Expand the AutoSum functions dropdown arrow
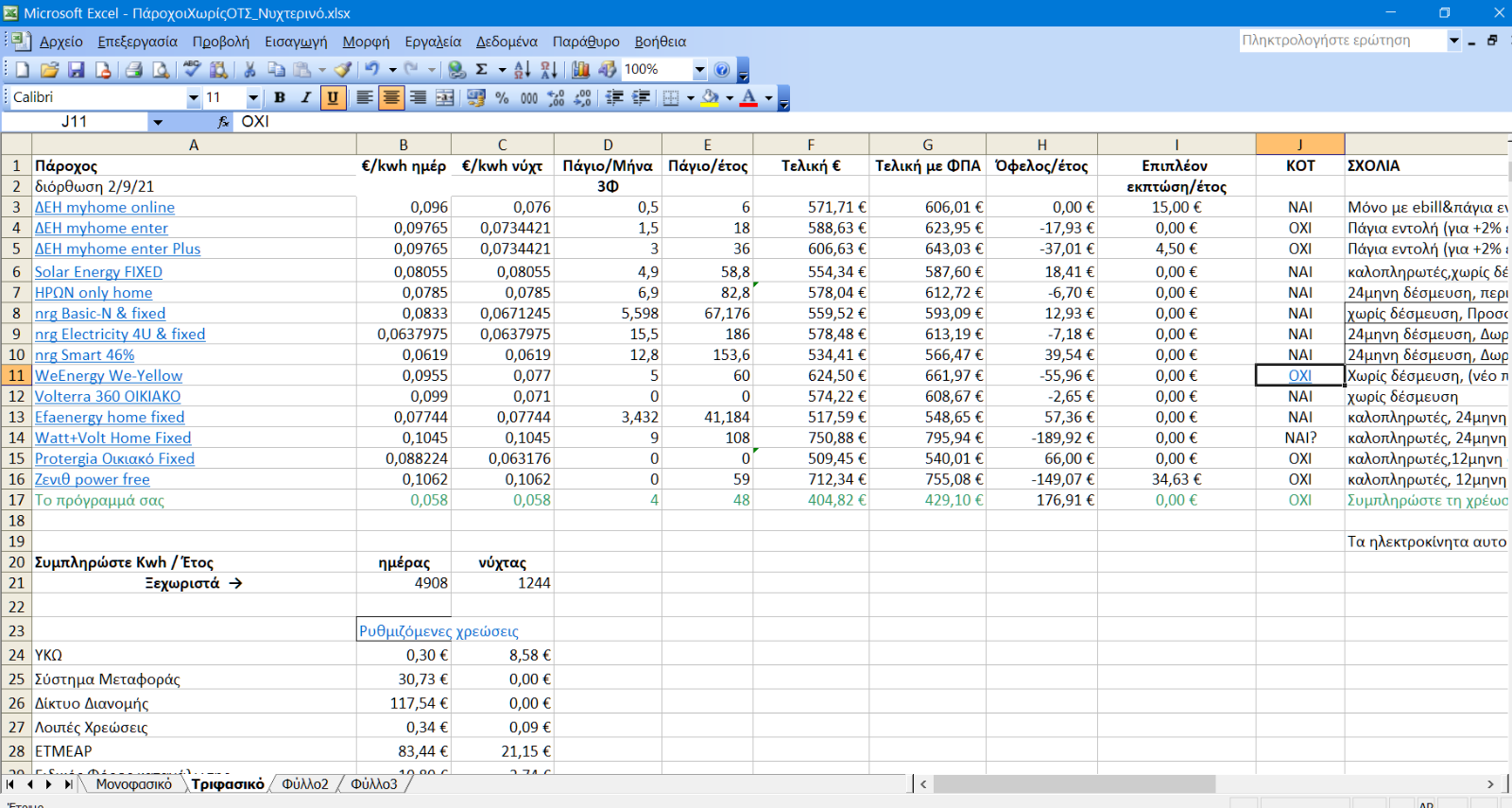This screenshot has width=1512, height=808. pos(502,70)
